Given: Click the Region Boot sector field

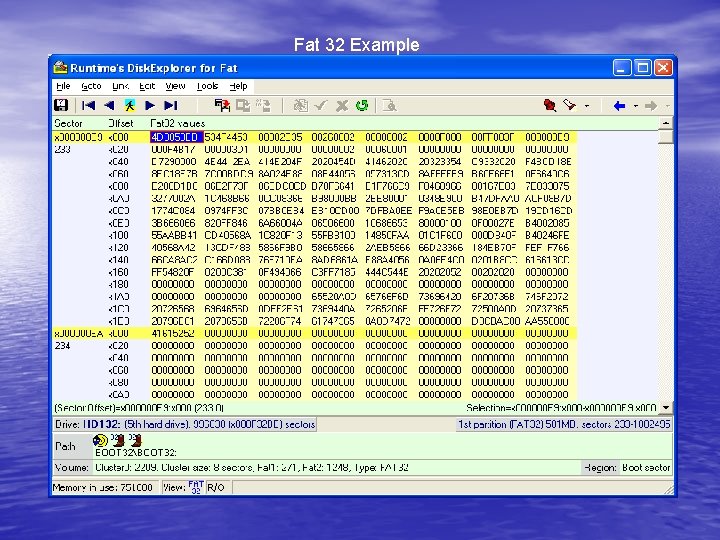Looking at the screenshot, I should tap(627, 467).
